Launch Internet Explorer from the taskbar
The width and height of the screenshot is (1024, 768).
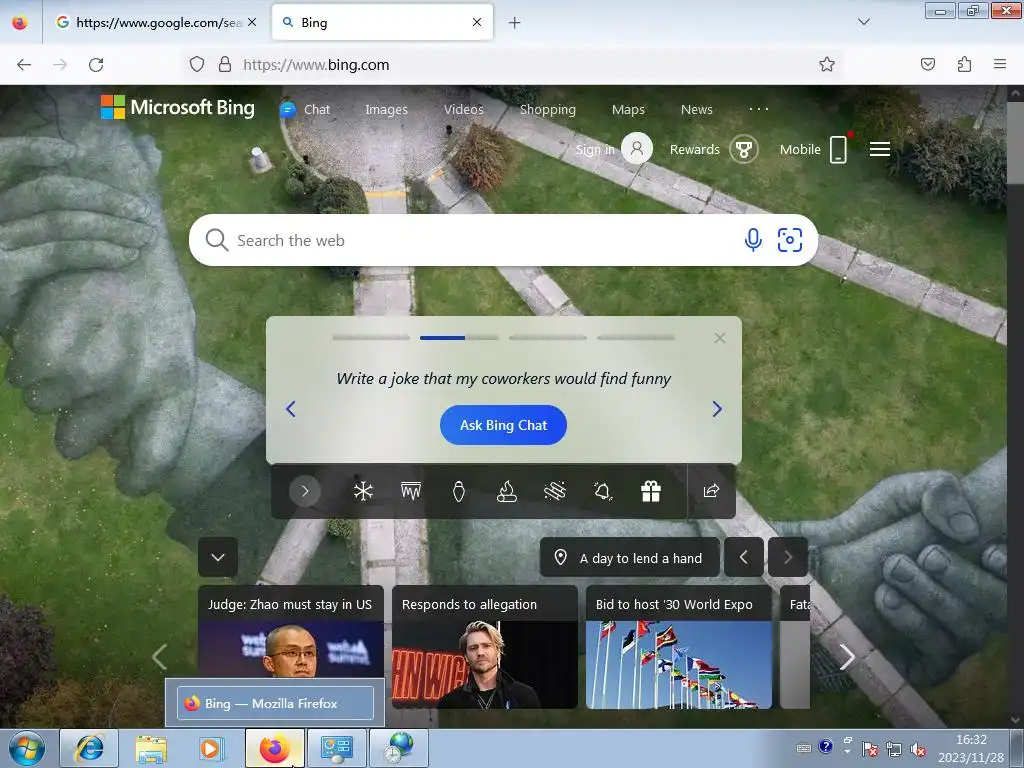(89, 748)
